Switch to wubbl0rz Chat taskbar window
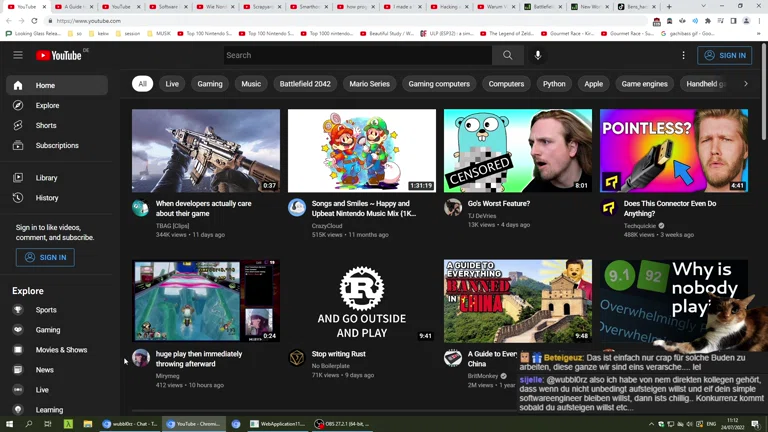The height and width of the screenshot is (432, 768). pyautogui.click(x=130, y=424)
